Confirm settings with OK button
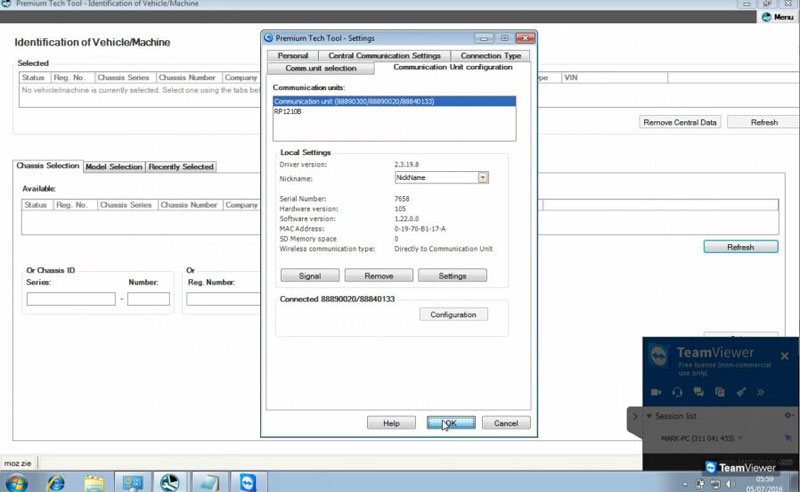The width and height of the screenshot is (800, 492). point(451,423)
